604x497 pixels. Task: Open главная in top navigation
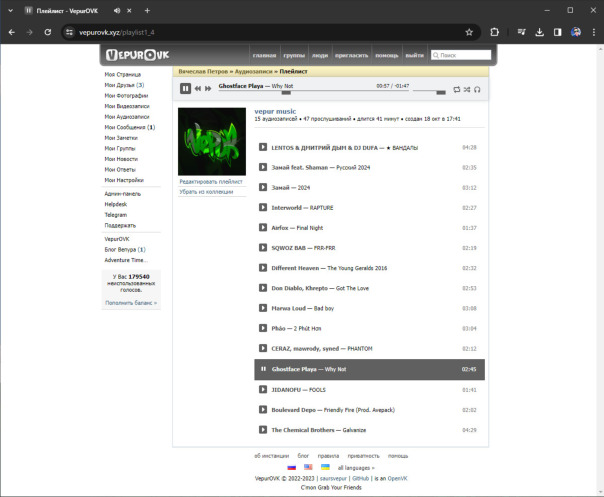coord(264,55)
